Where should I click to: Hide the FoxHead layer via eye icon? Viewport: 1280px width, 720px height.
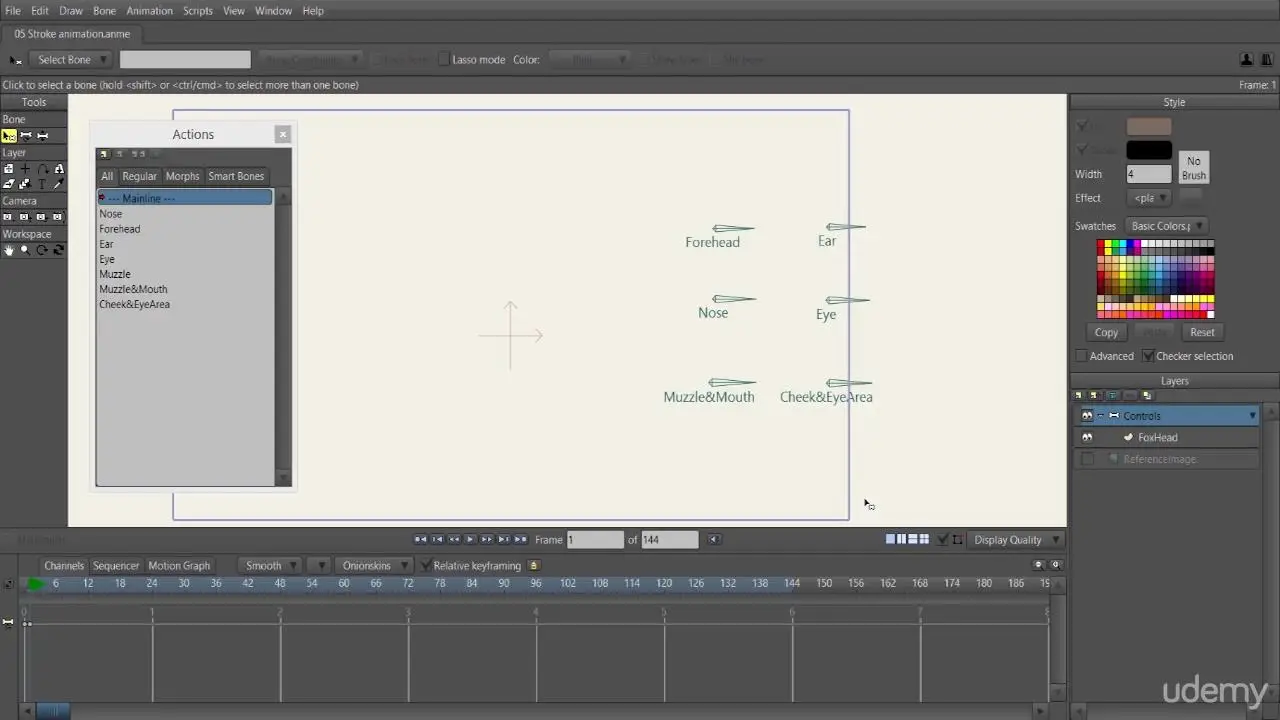pyautogui.click(x=1087, y=438)
